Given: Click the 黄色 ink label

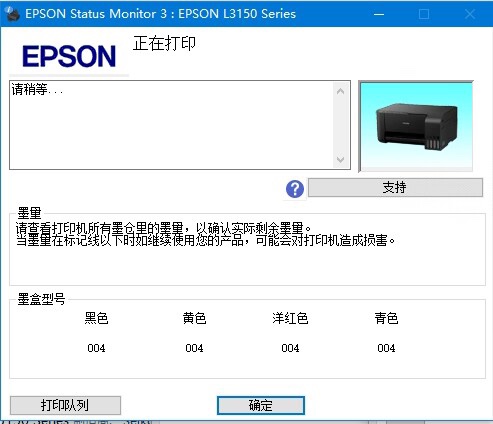Looking at the screenshot, I should tap(194, 318).
